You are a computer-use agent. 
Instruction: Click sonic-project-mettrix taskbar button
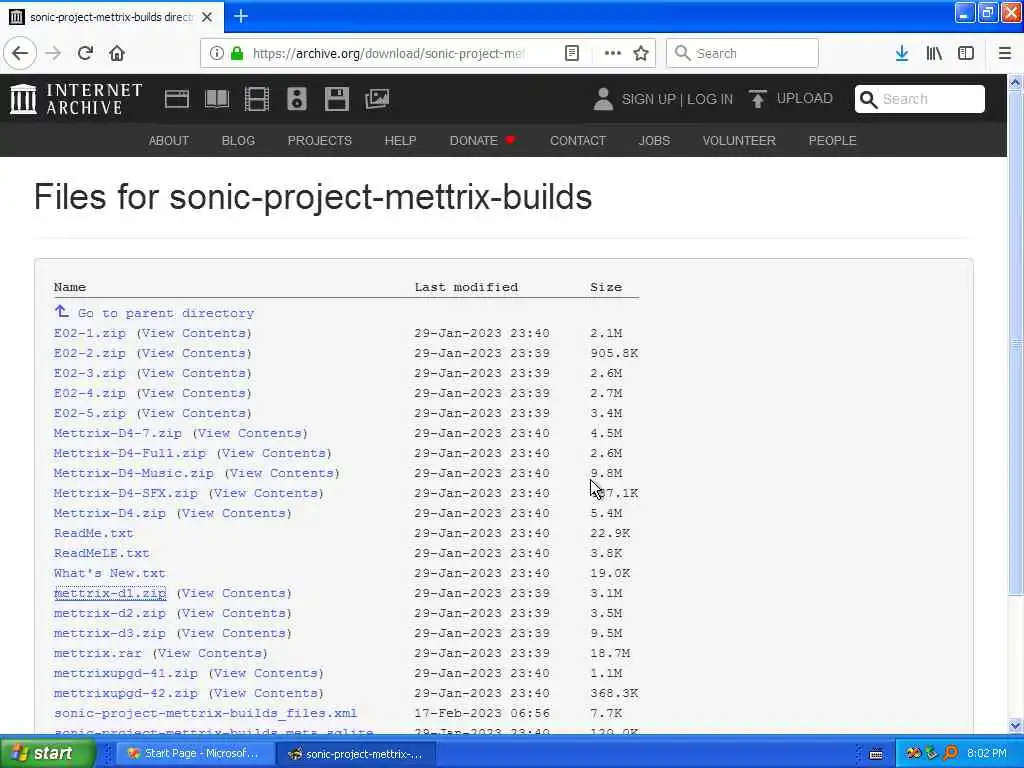pyautogui.click(x=357, y=754)
